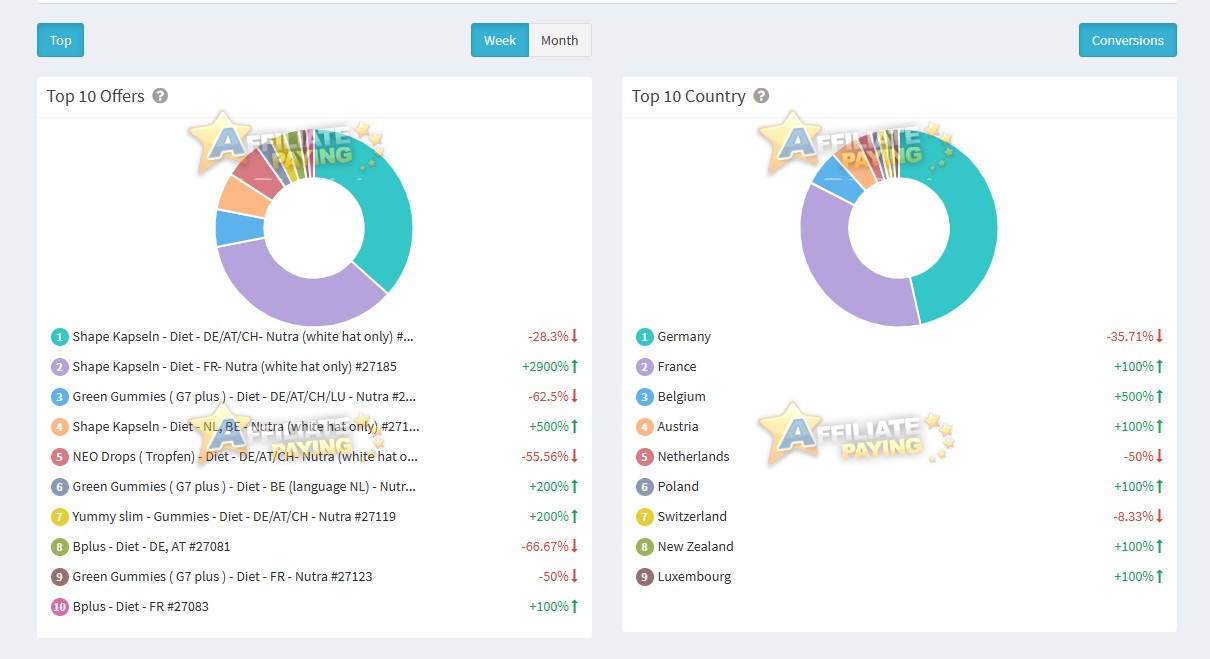
Task: Click the green up arrow next to +2900%
Action: tap(575, 366)
